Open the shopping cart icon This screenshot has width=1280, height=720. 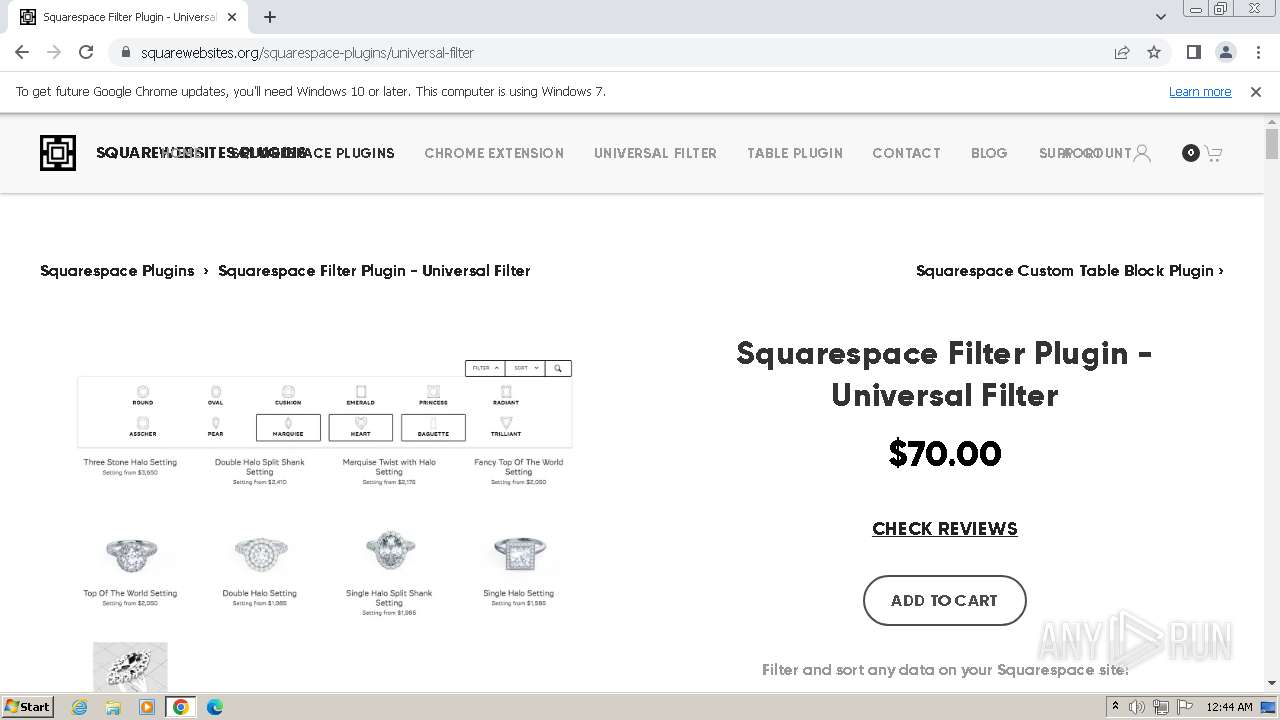(x=1213, y=153)
